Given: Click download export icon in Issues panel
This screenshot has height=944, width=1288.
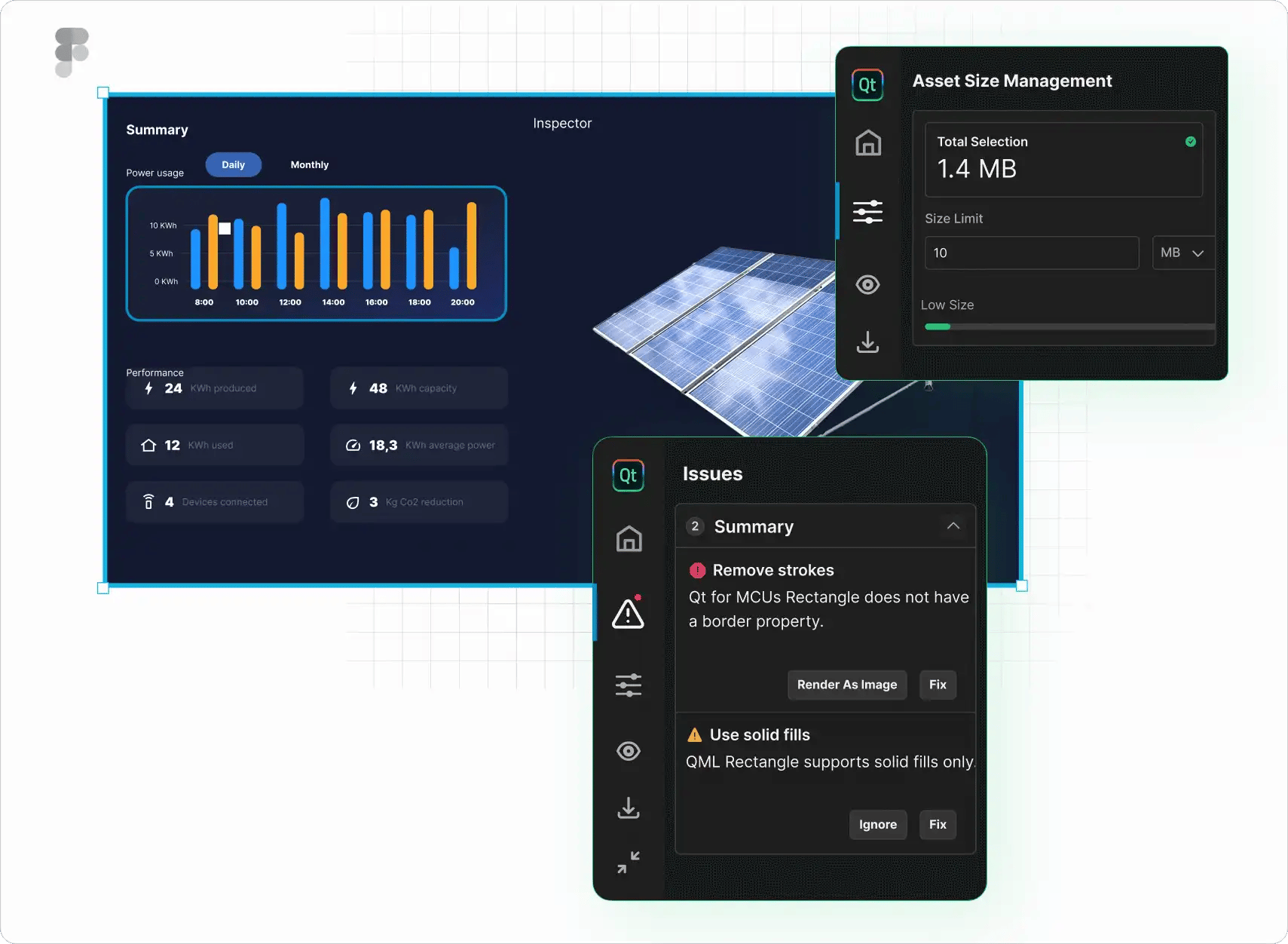Looking at the screenshot, I should (x=629, y=808).
